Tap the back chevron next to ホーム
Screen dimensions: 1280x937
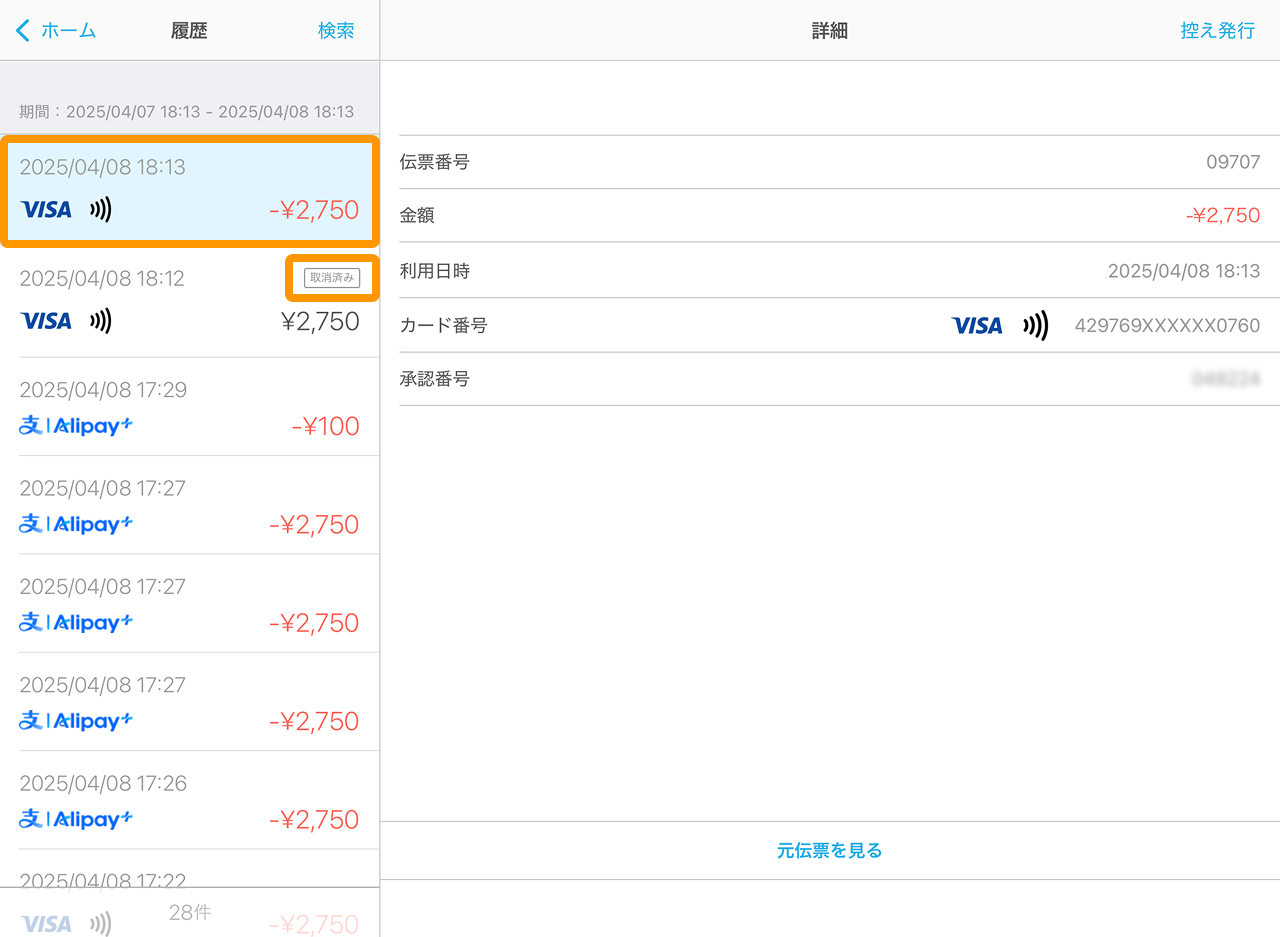(23, 30)
